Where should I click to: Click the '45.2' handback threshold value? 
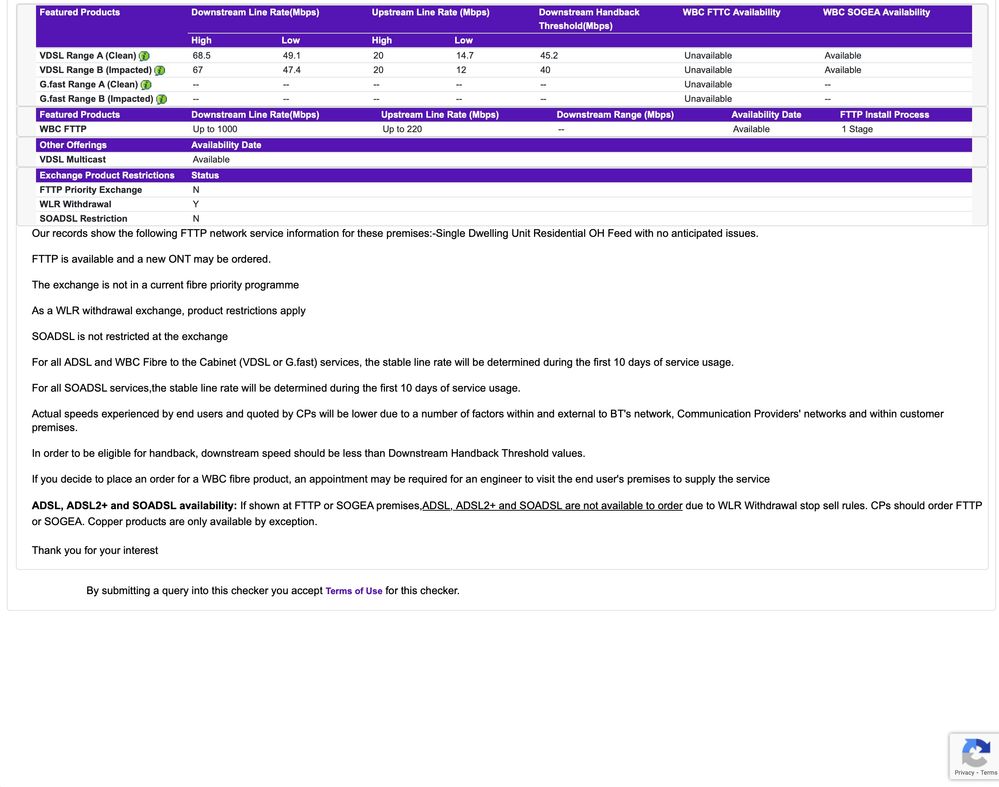[x=549, y=55]
